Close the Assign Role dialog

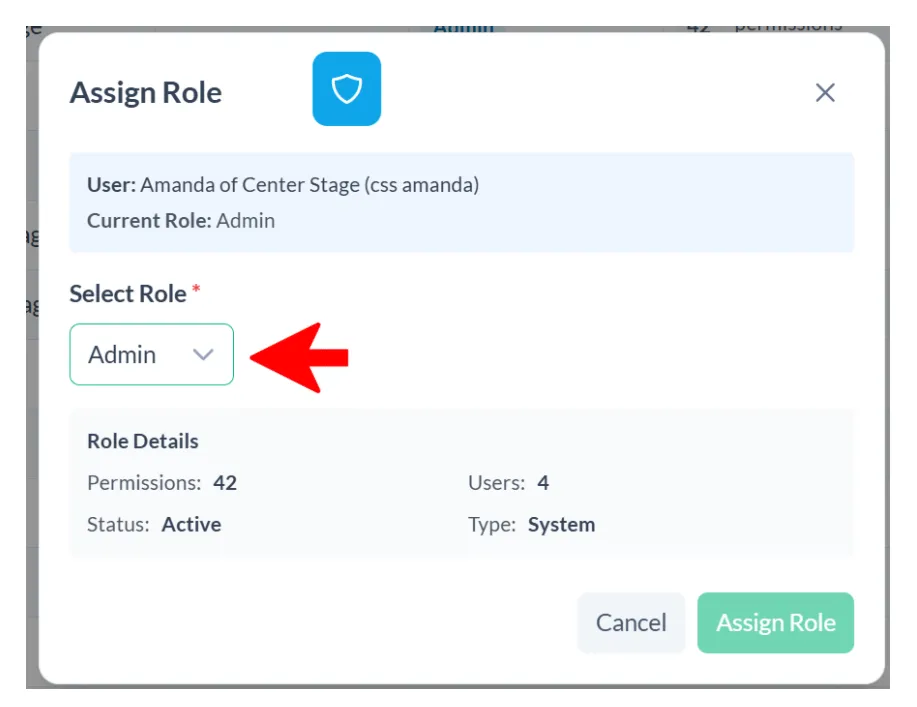tap(825, 92)
